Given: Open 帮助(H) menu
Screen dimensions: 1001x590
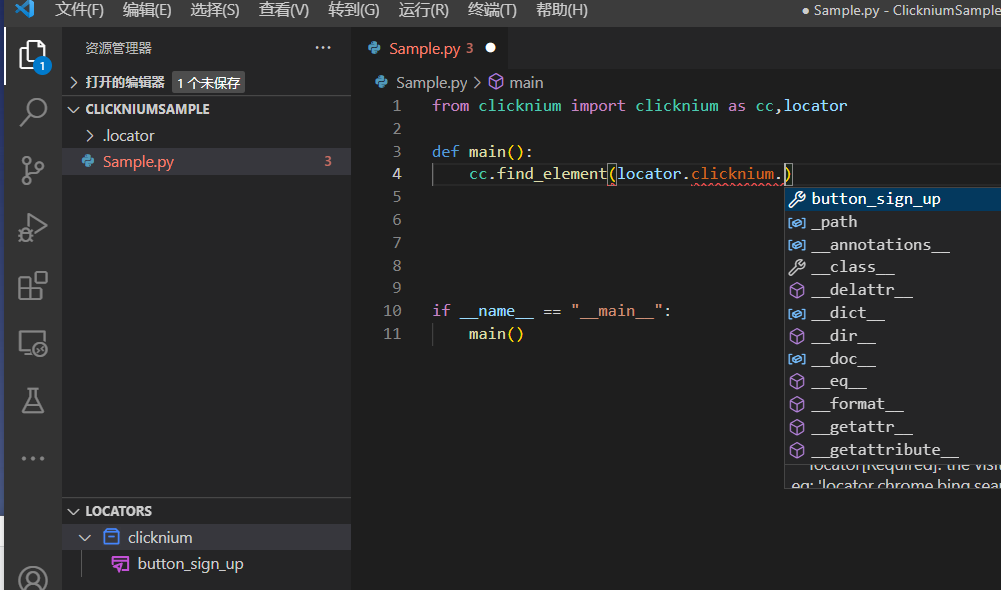Looking at the screenshot, I should click(x=561, y=10).
